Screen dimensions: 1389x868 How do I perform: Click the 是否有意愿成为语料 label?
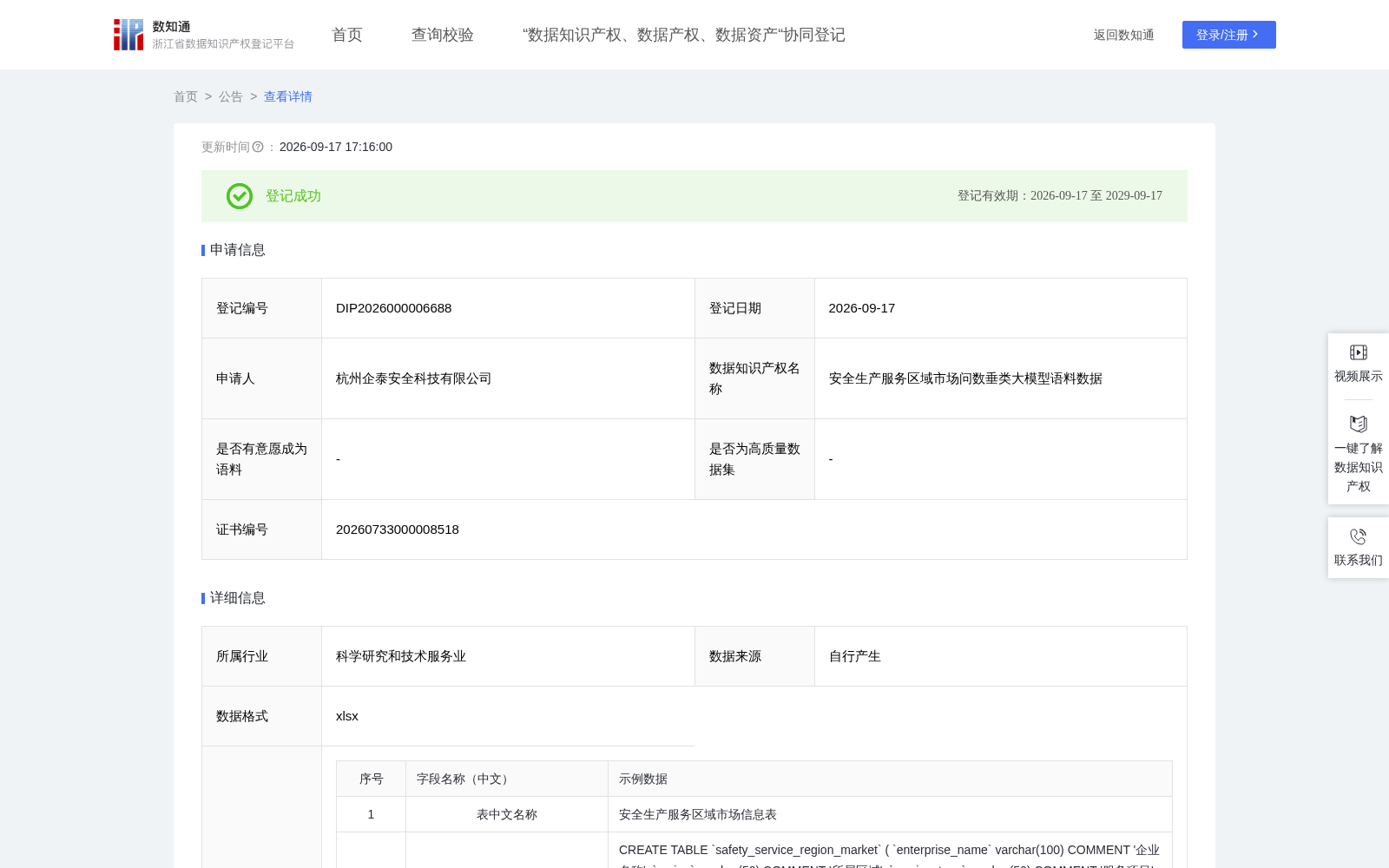(262, 459)
